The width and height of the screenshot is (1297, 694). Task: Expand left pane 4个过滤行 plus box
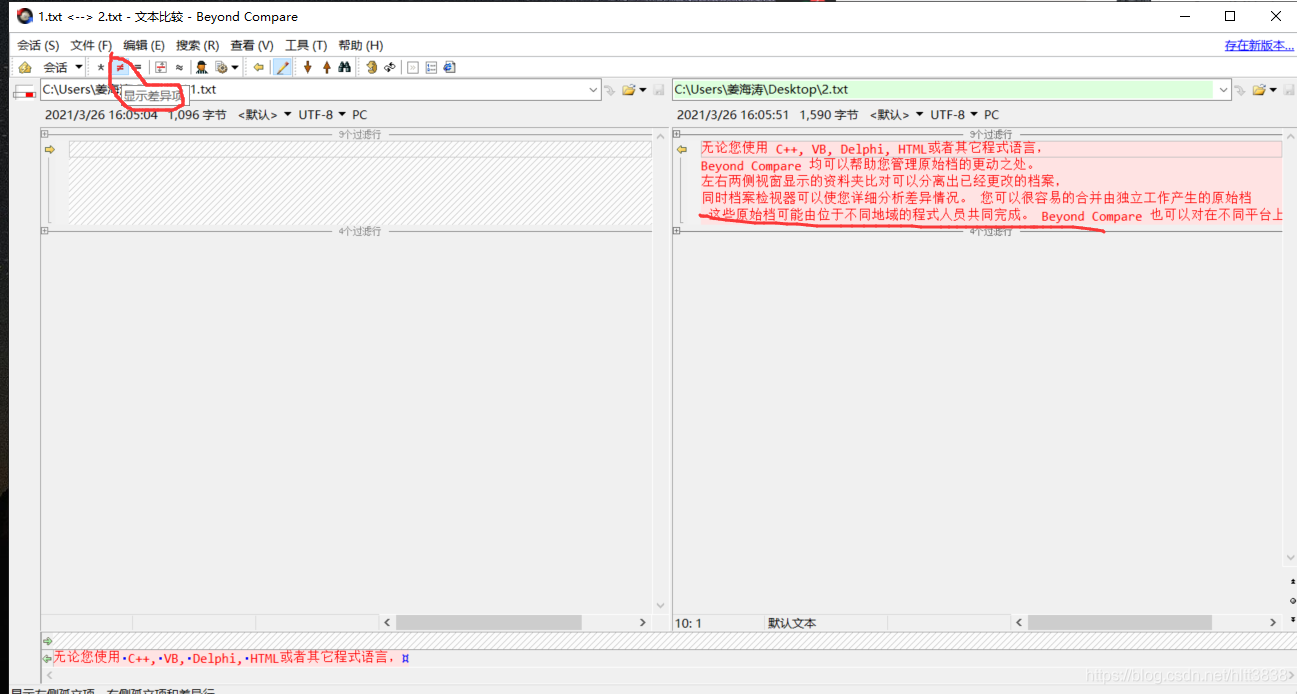click(x=45, y=231)
